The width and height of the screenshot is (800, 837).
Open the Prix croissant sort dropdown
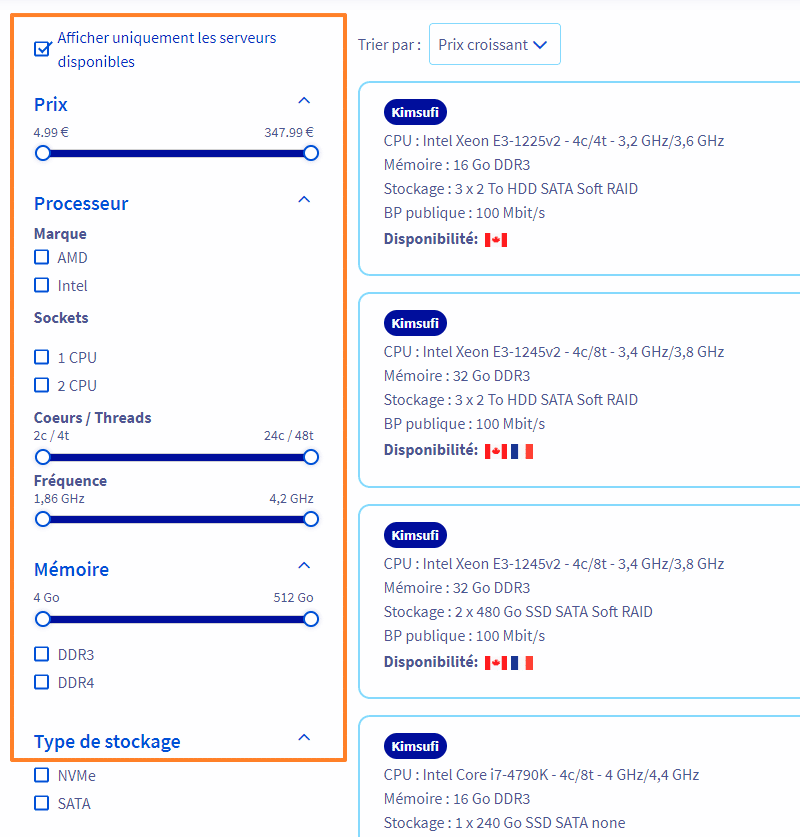[x=494, y=45]
